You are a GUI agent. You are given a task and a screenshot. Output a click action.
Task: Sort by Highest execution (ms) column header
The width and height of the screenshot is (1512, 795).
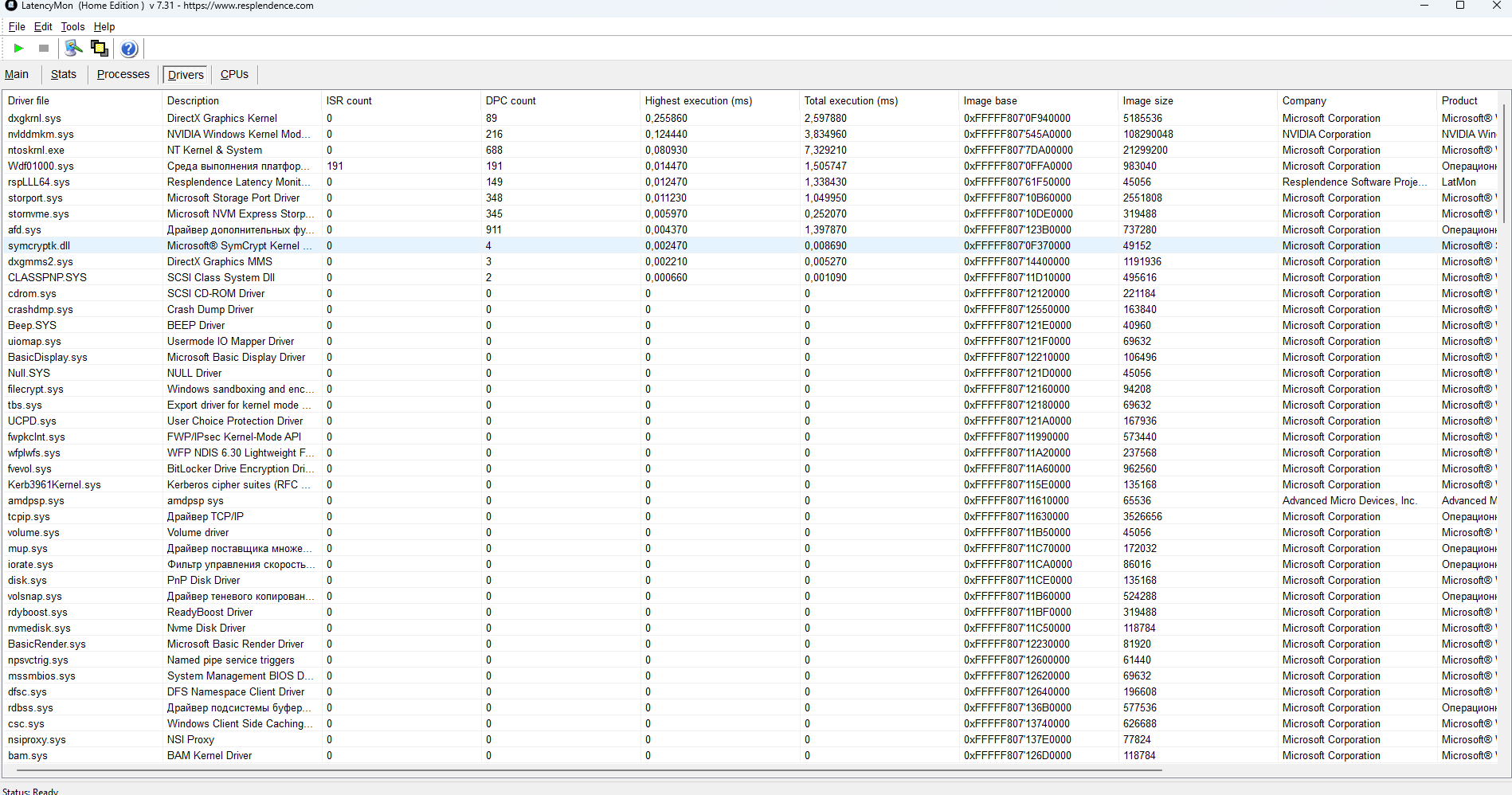click(719, 100)
